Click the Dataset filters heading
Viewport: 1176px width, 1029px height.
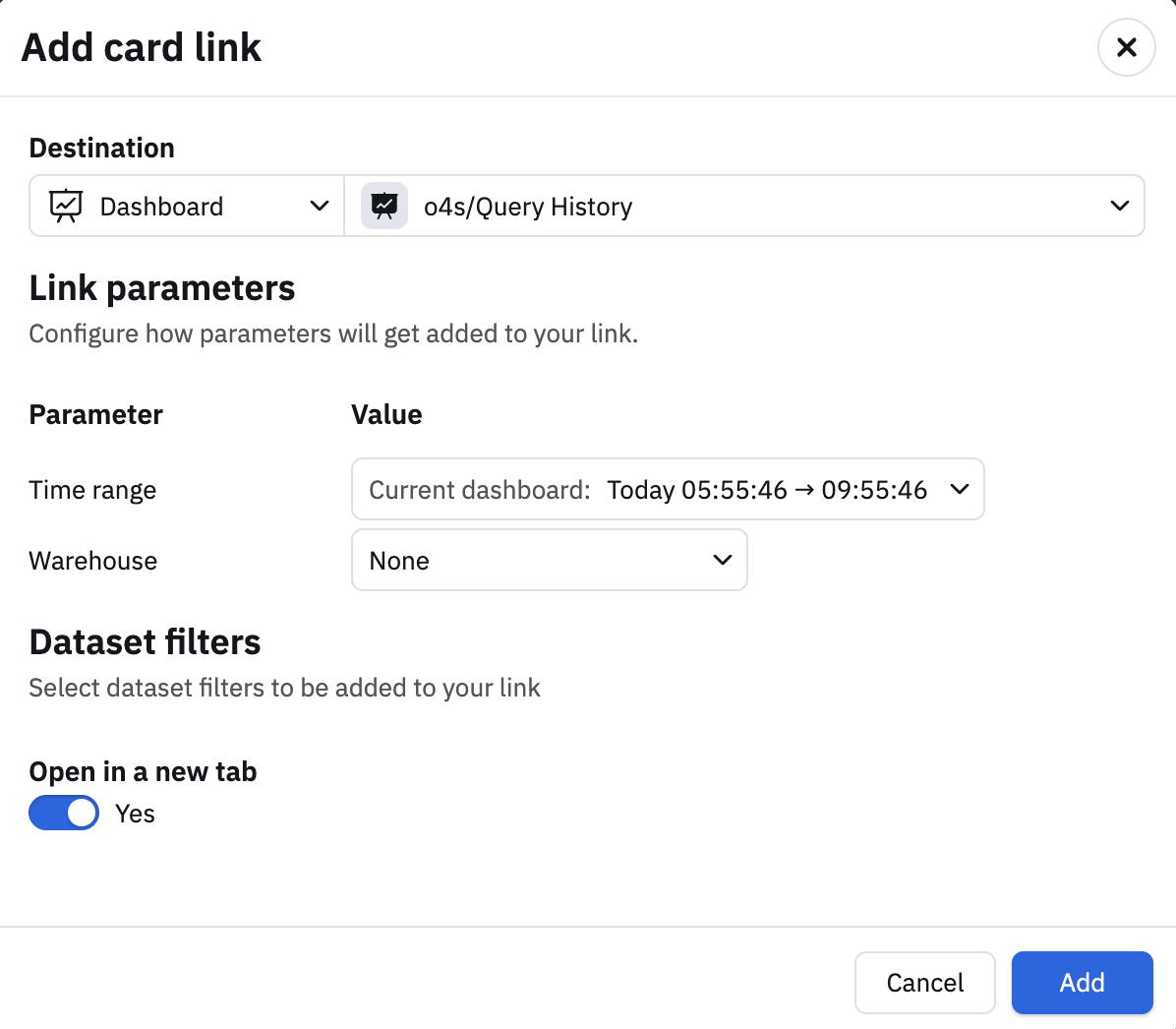pos(145,642)
